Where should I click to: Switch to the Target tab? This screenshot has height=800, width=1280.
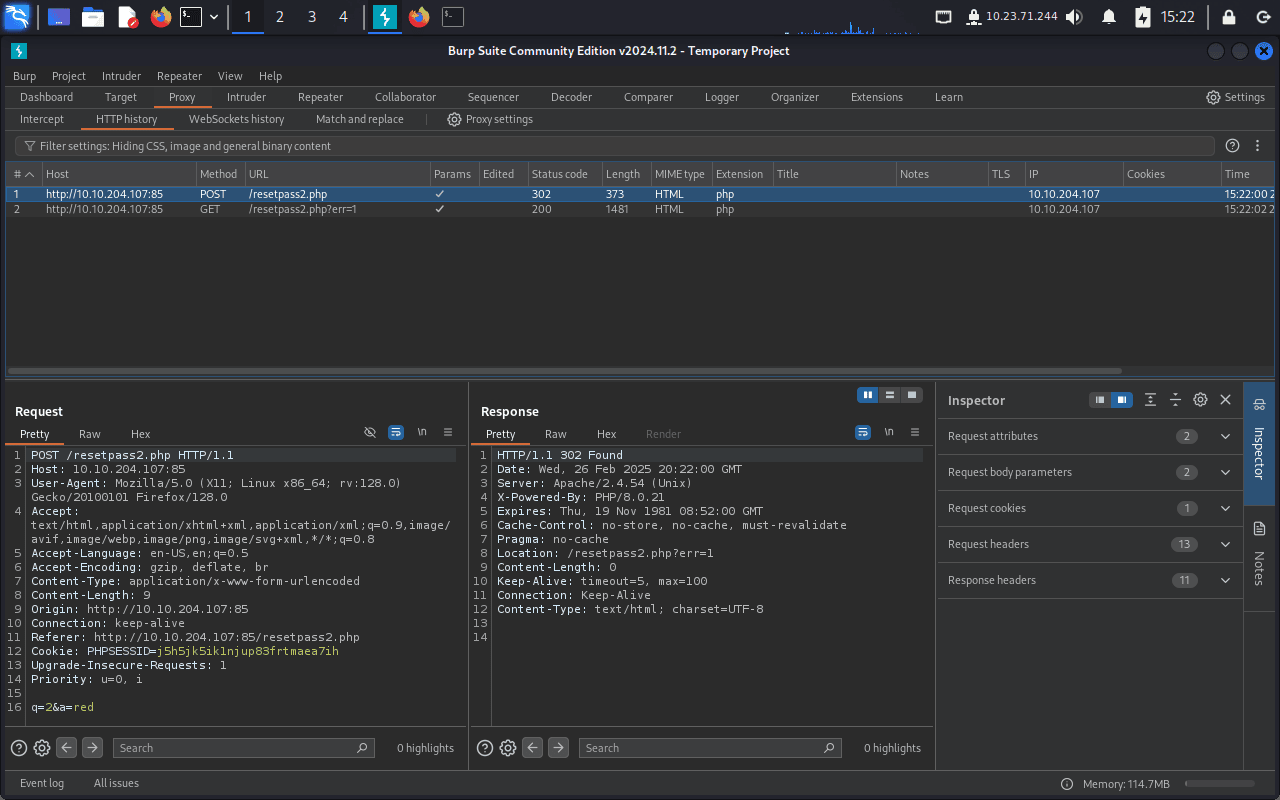click(121, 97)
